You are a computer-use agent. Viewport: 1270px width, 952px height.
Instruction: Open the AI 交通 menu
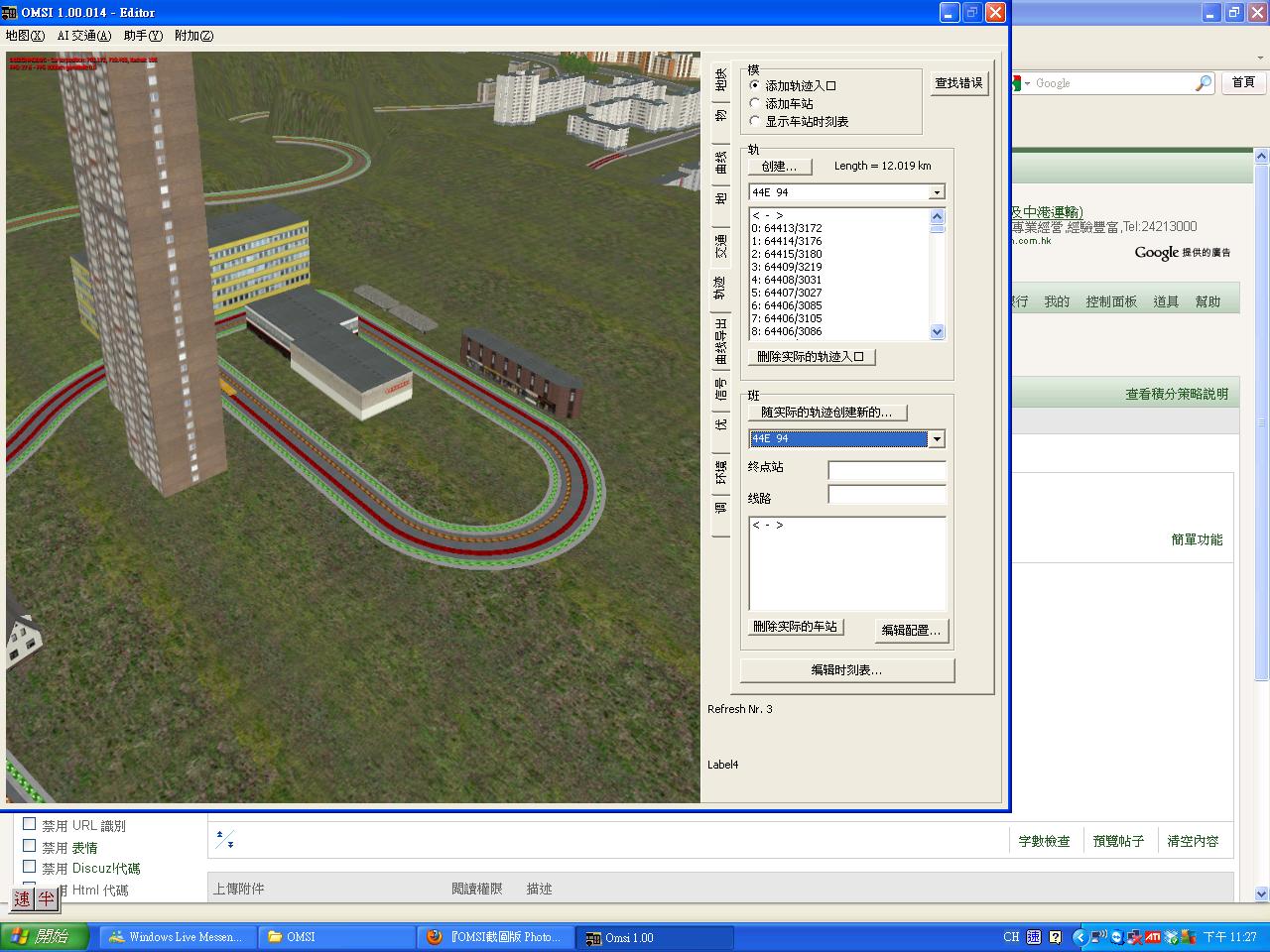(84, 36)
